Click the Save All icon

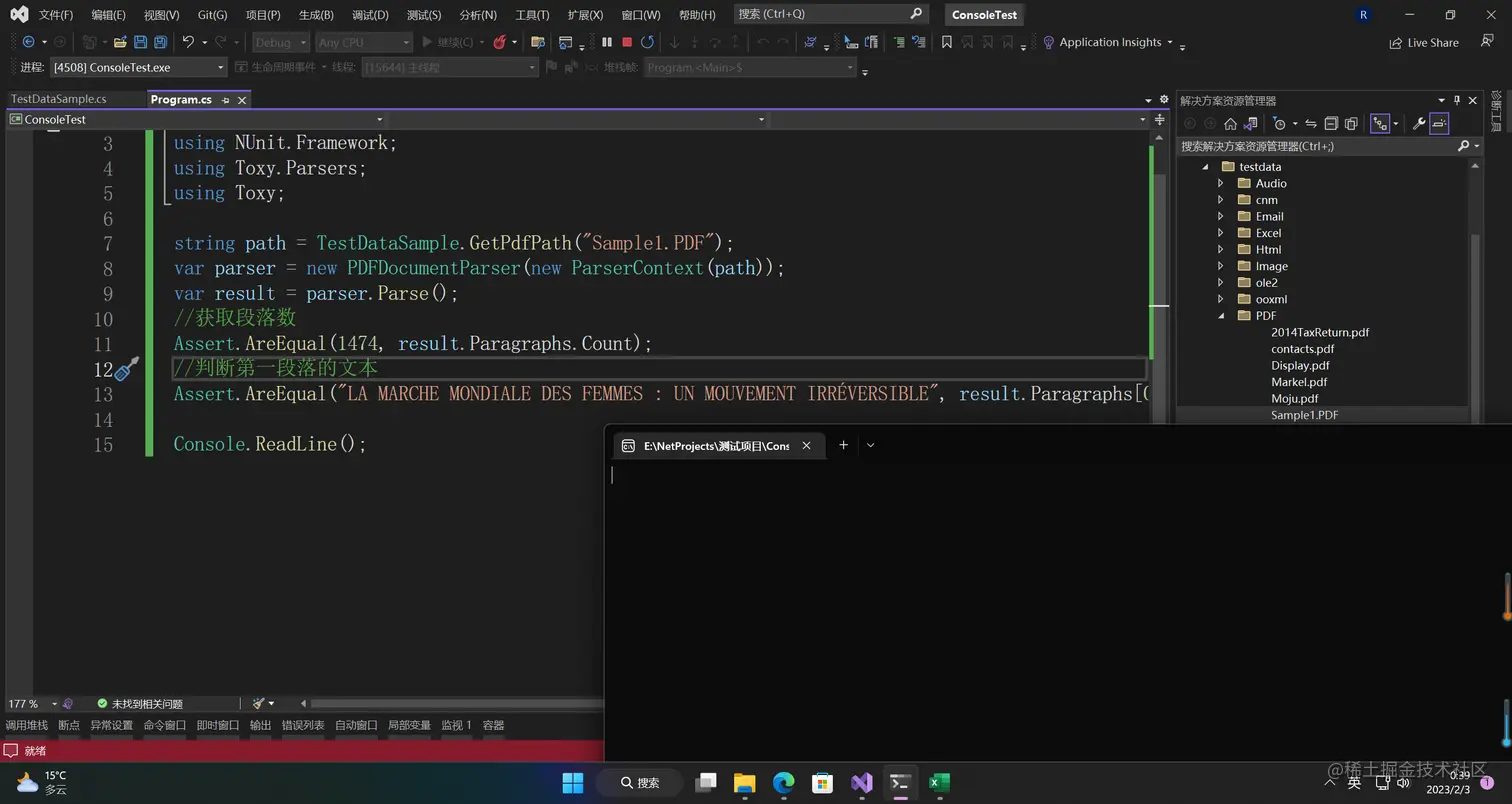tap(160, 42)
